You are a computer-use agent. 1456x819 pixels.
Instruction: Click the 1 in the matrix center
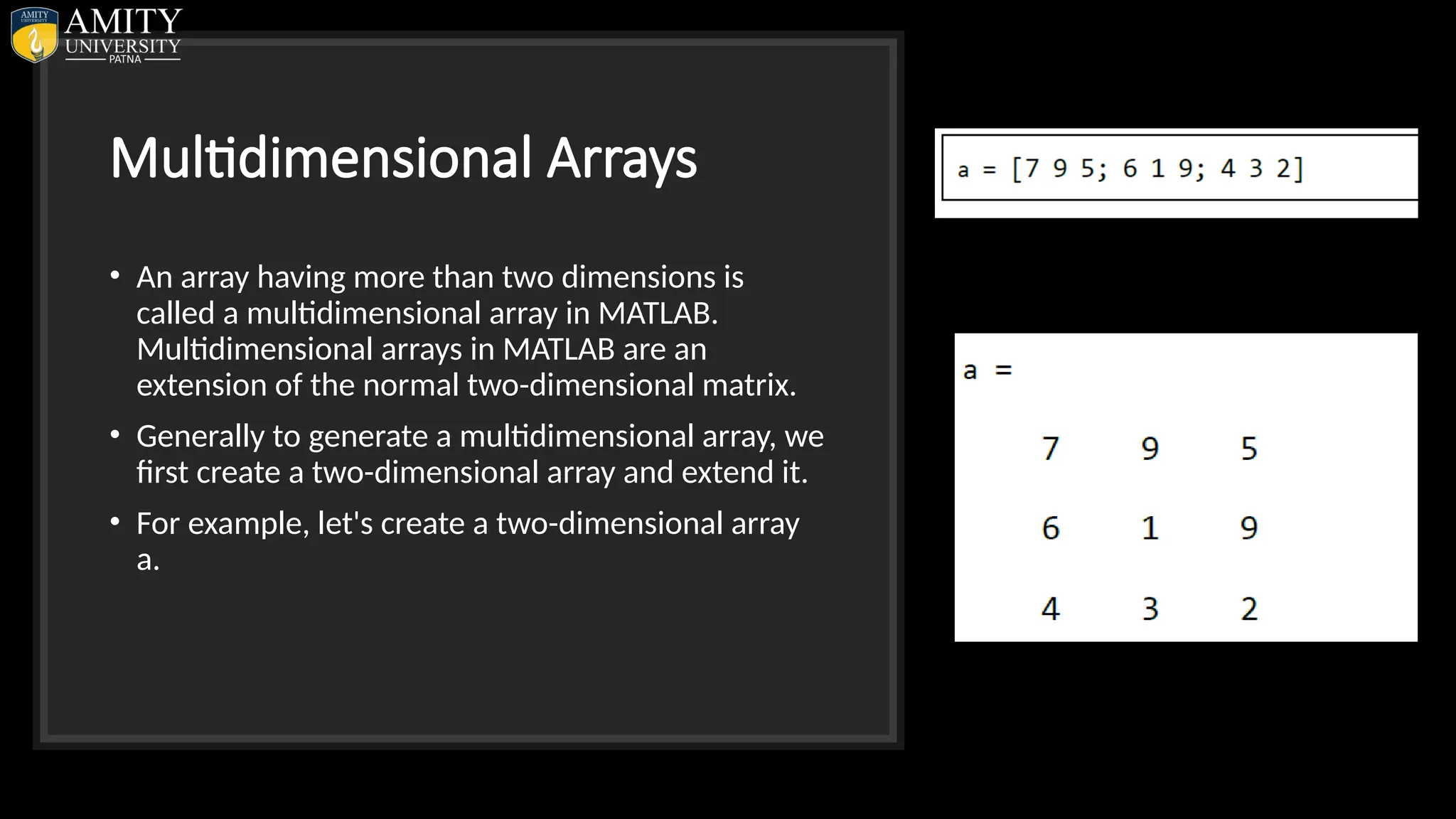click(x=1150, y=528)
